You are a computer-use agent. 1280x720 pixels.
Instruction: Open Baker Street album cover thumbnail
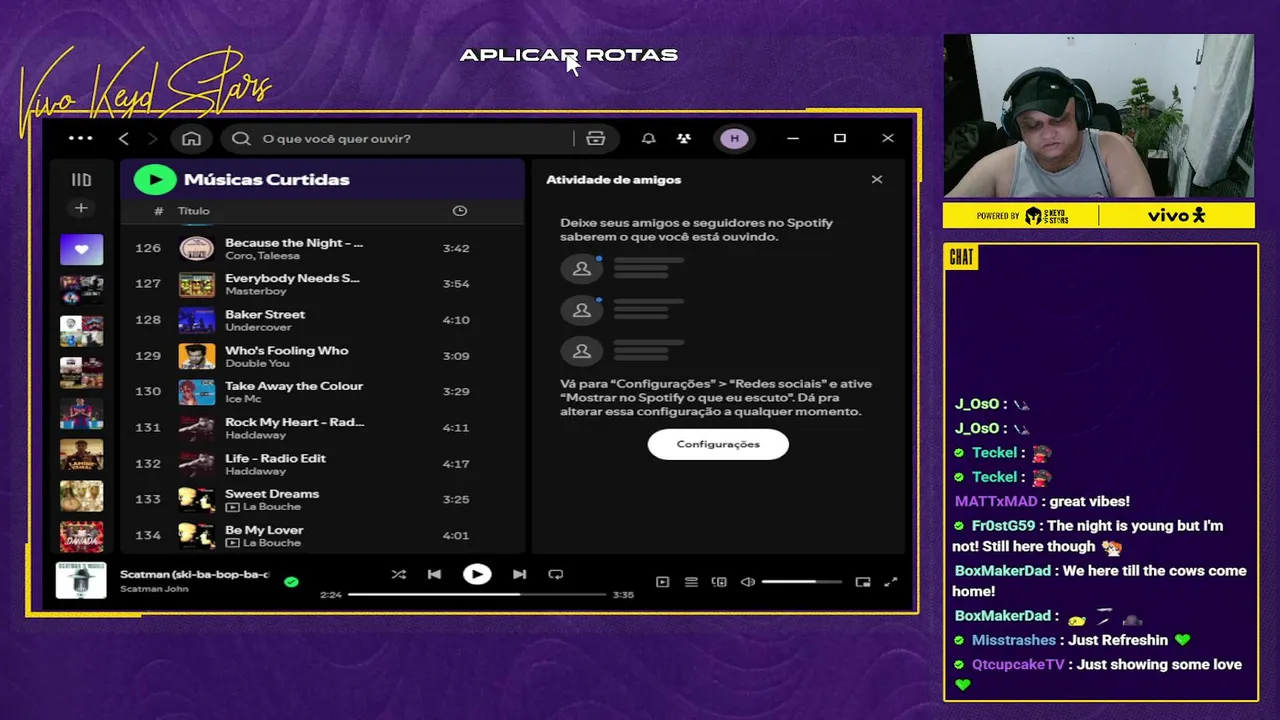197,320
